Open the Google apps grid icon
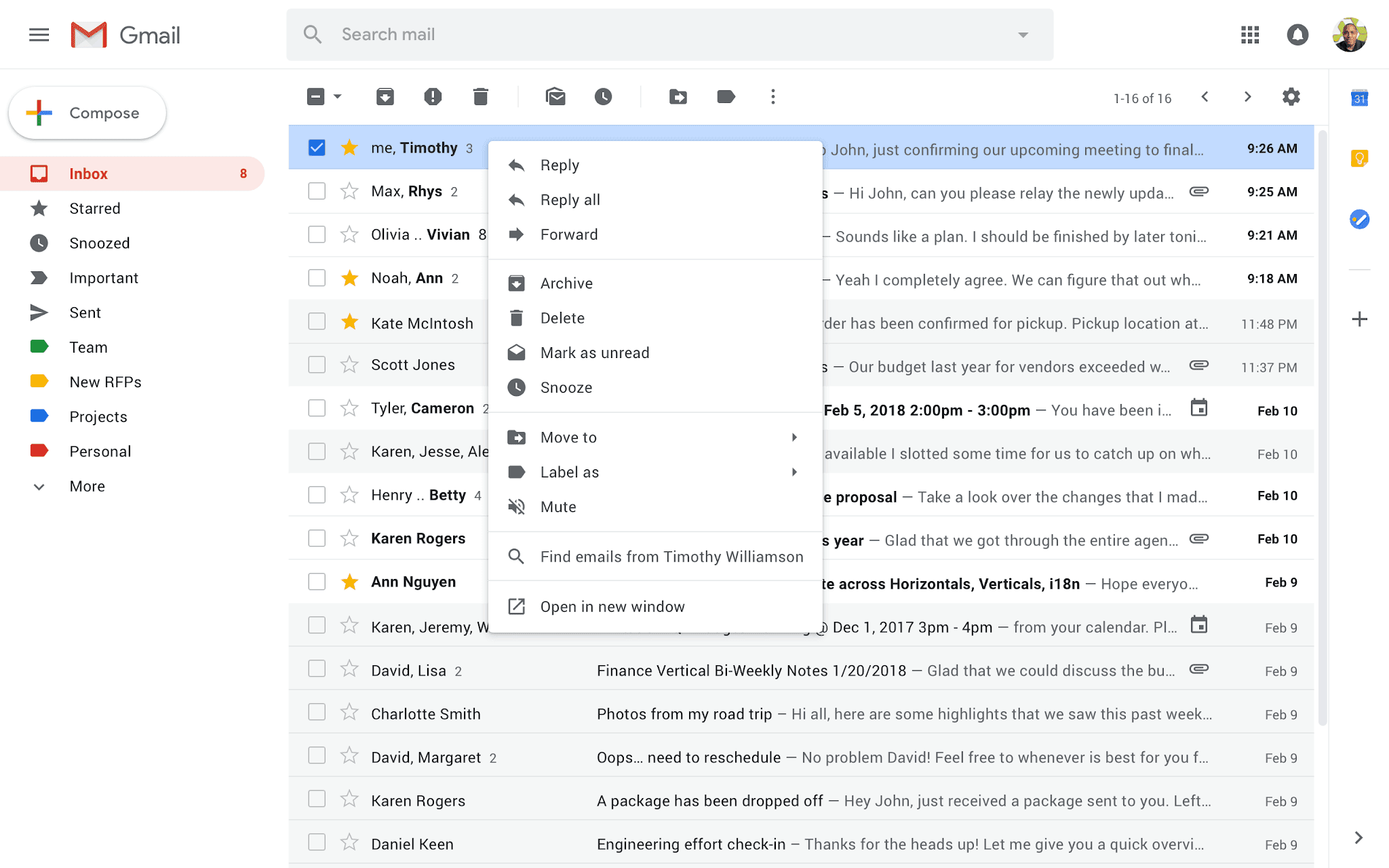This screenshot has height=868, width=1389. tap(1250, 35)
